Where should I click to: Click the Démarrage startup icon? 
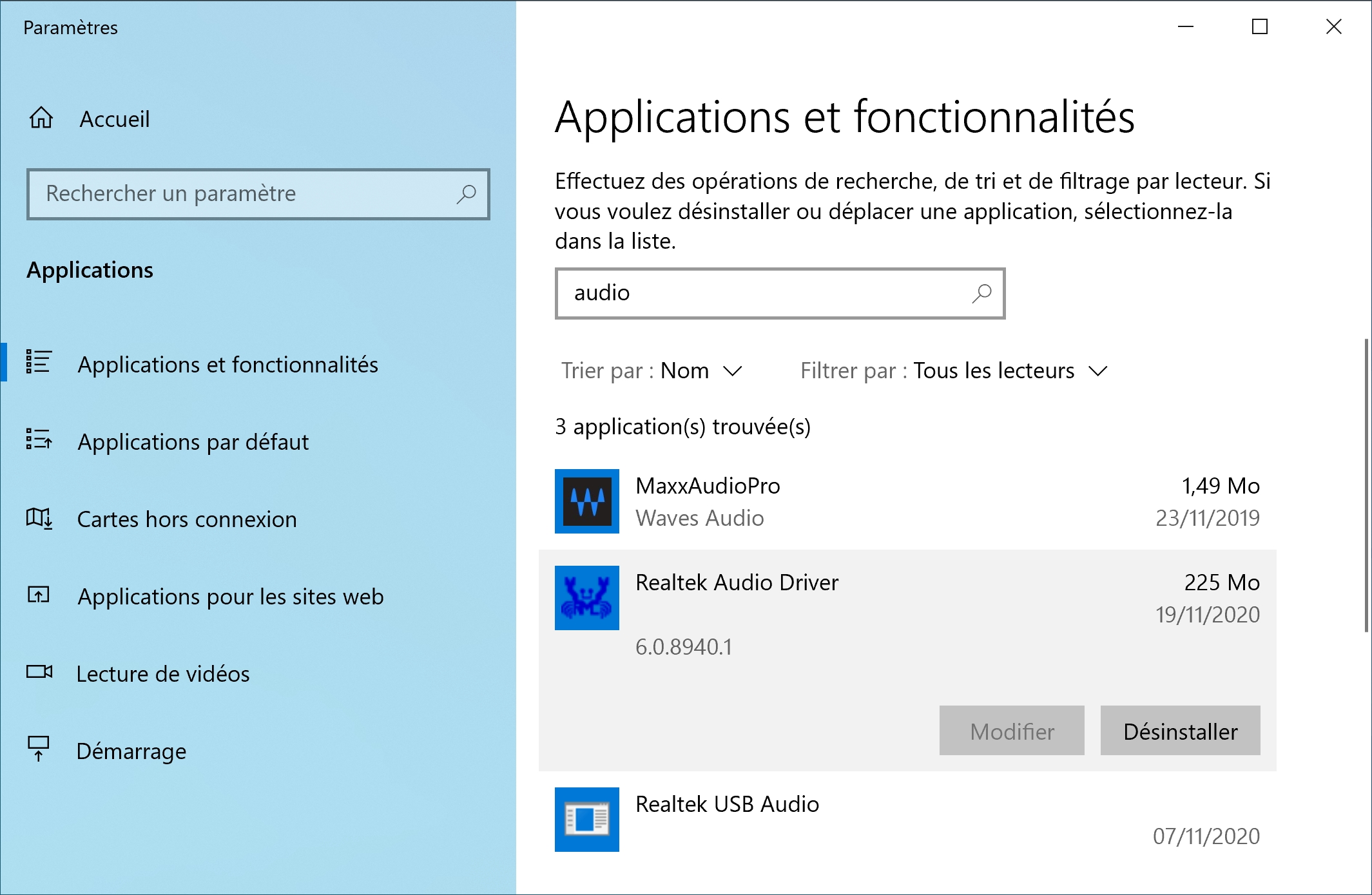pos(39,749)
